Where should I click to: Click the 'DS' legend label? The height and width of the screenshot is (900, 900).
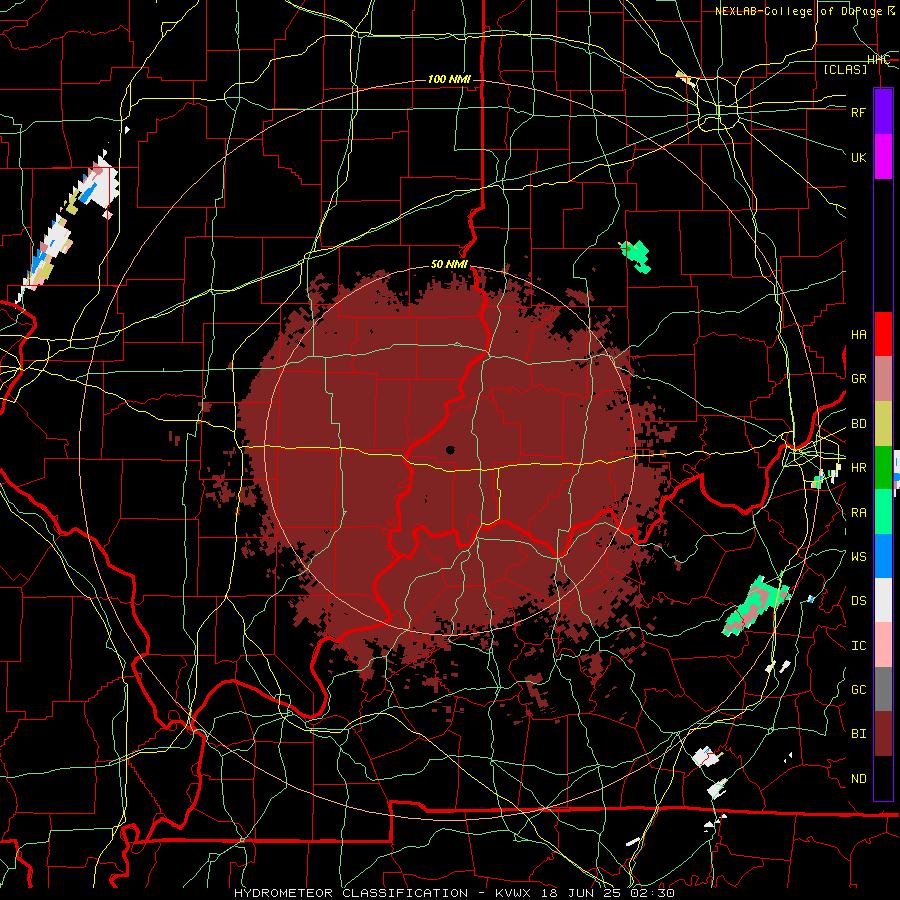pos(859,601)
